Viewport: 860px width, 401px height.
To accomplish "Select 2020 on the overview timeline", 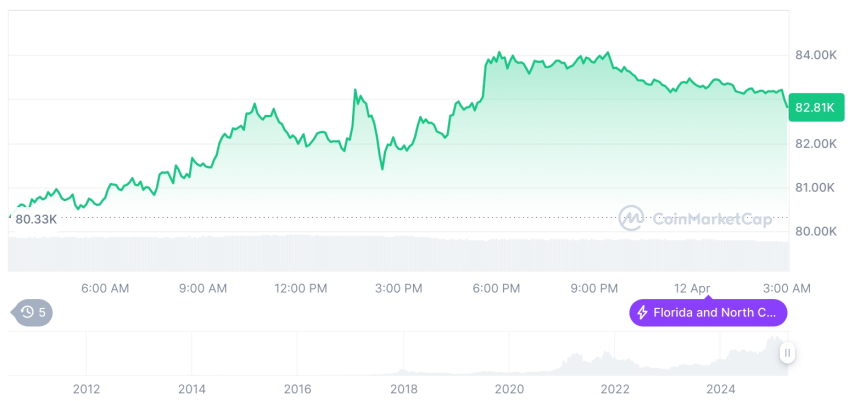I will point(509,389).
